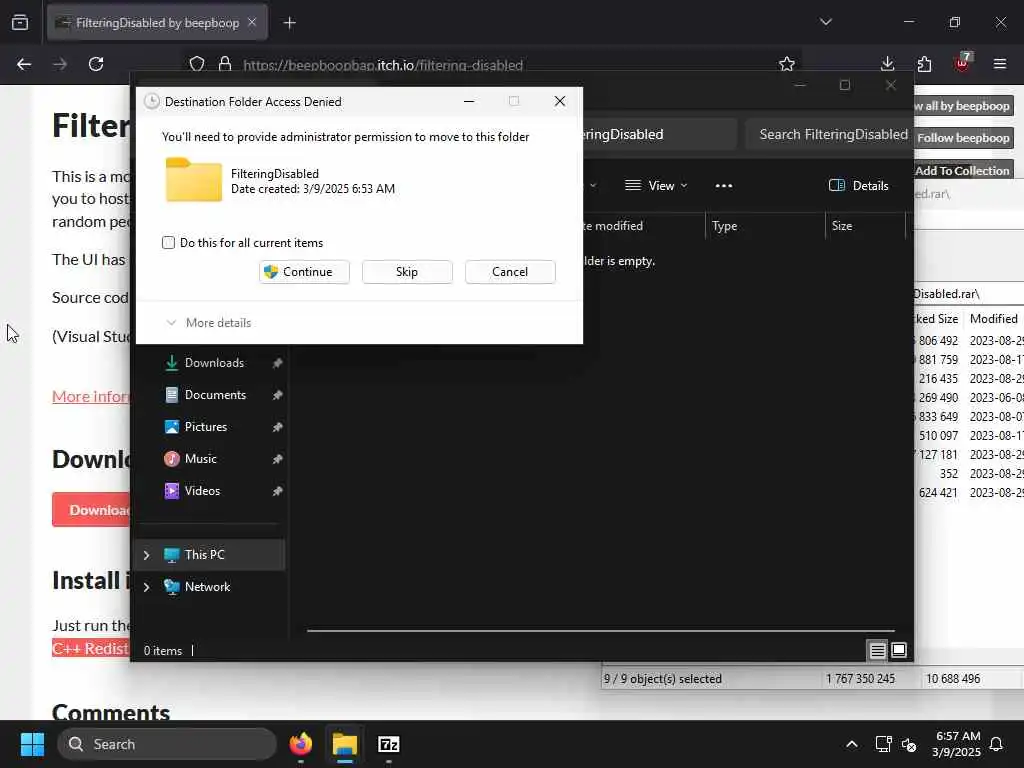Click Add To Collection button
The height and width of the screenshot is (768, 1024).
coord(963,170)
